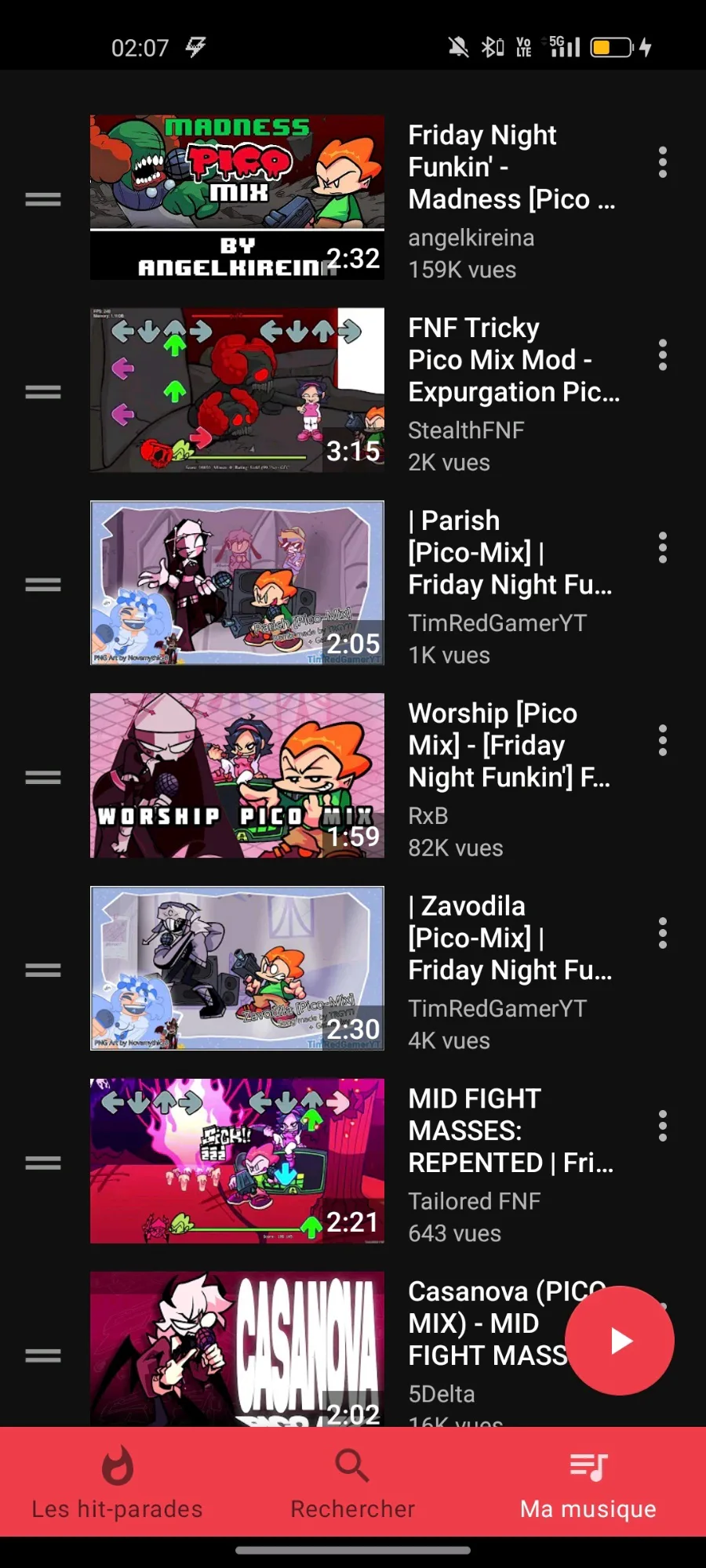The image size is (706, 1568).
Task: Grab reorder handle beside Expurgation video
Action: (x=43, y=392)
